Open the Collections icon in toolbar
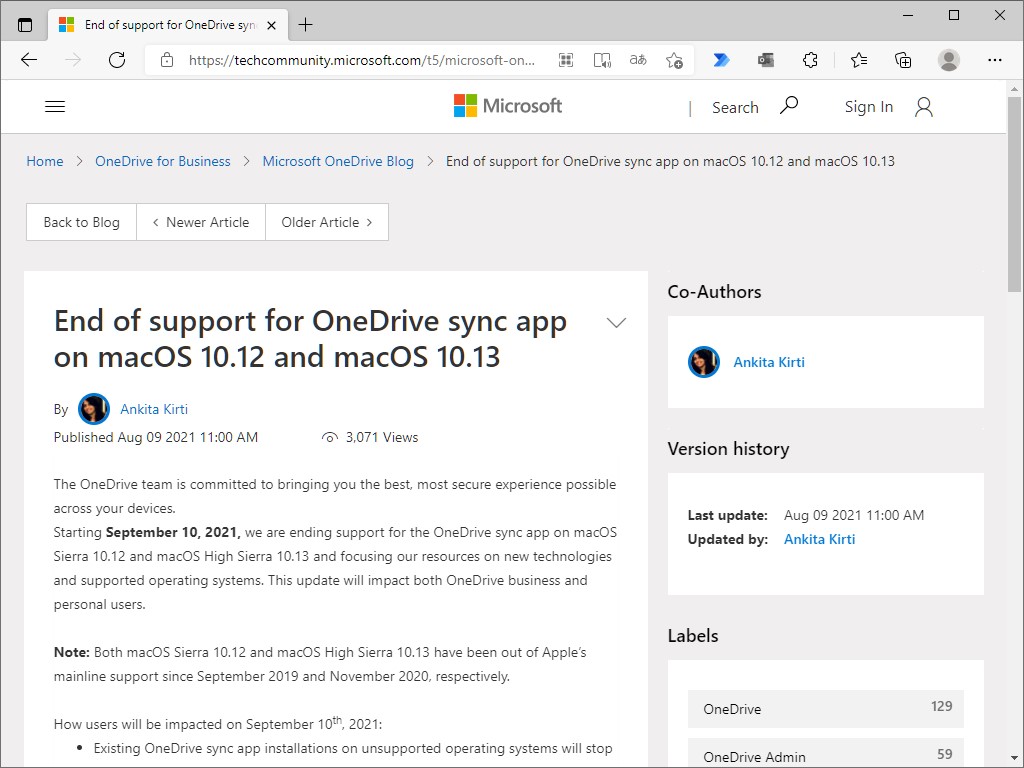1024x768 pixels. [x=903, y=60]
